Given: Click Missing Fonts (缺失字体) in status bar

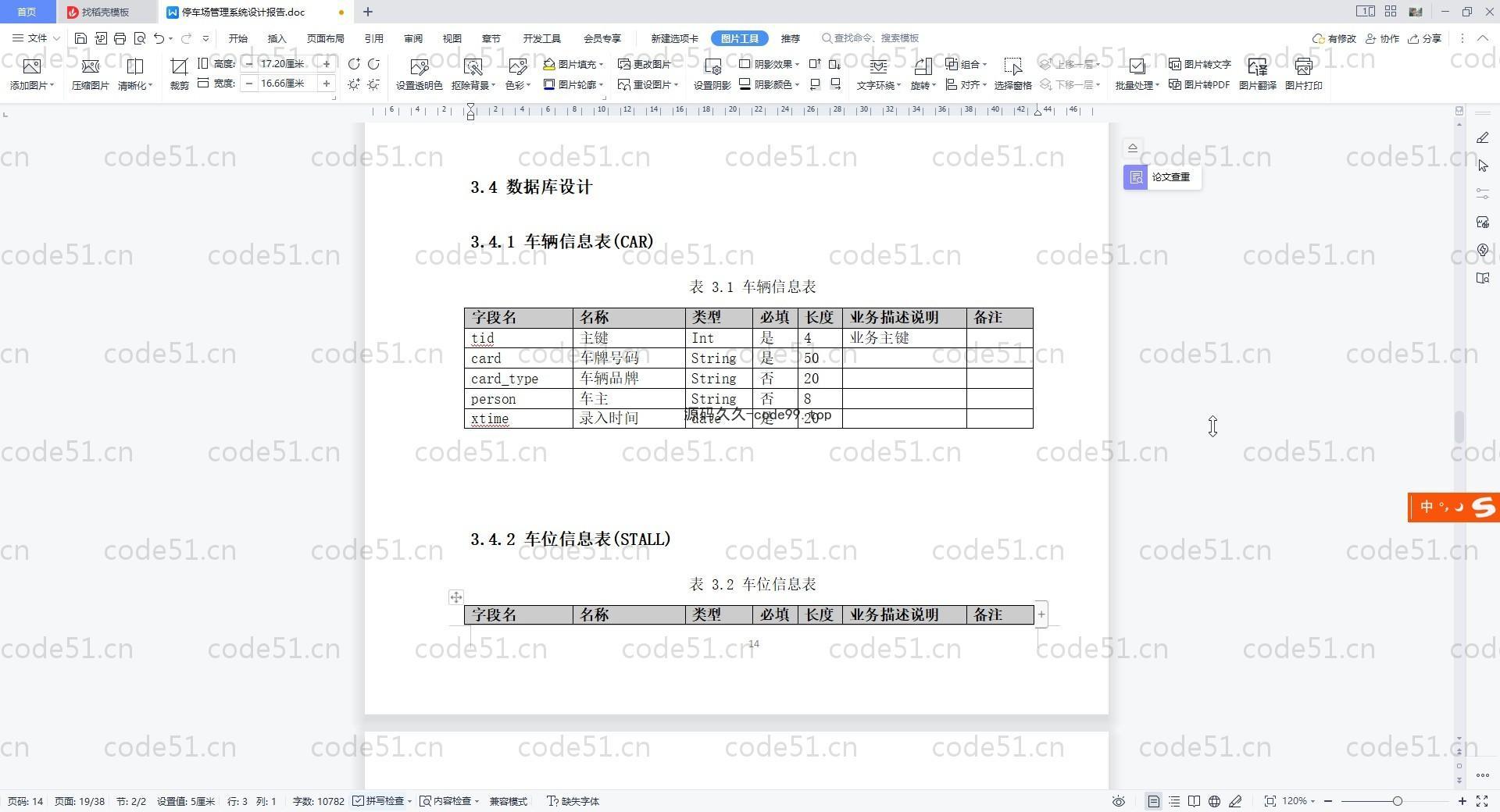Looking at the screenshot, I should (x=573, y=801).
